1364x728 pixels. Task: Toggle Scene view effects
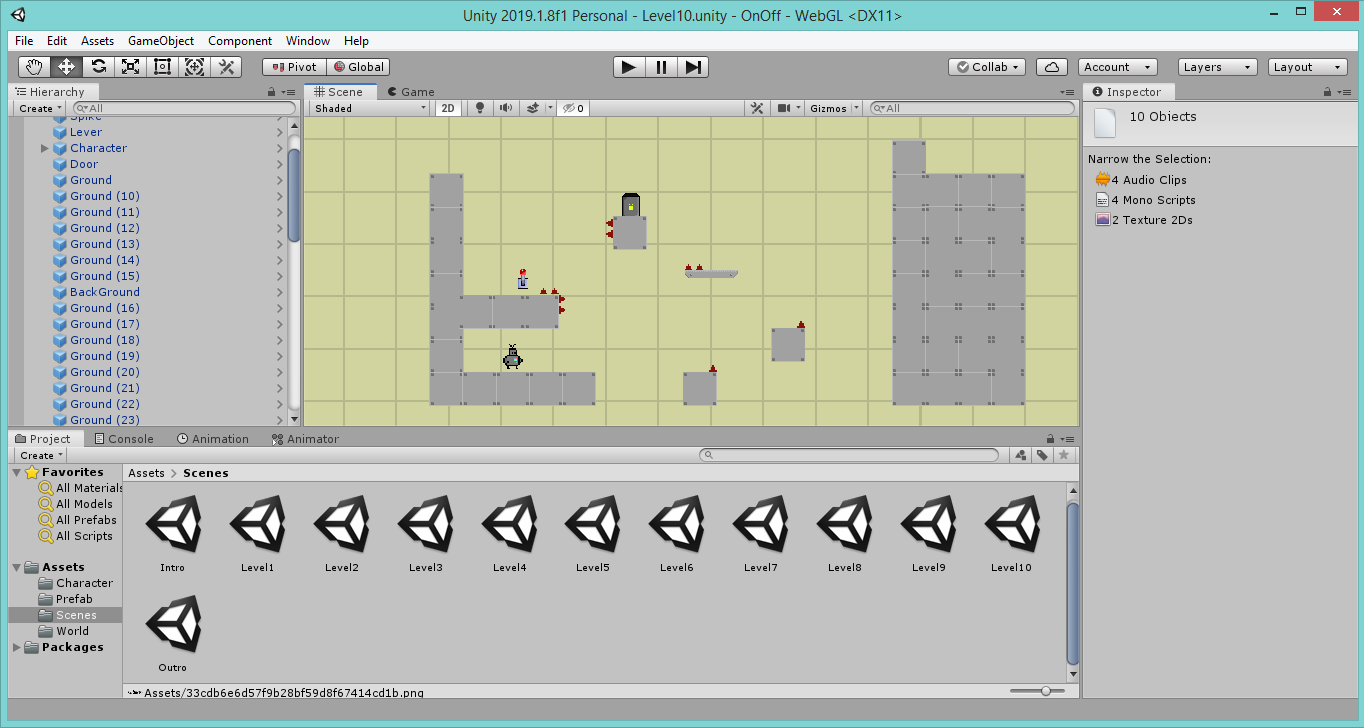(x=533, y=108)
